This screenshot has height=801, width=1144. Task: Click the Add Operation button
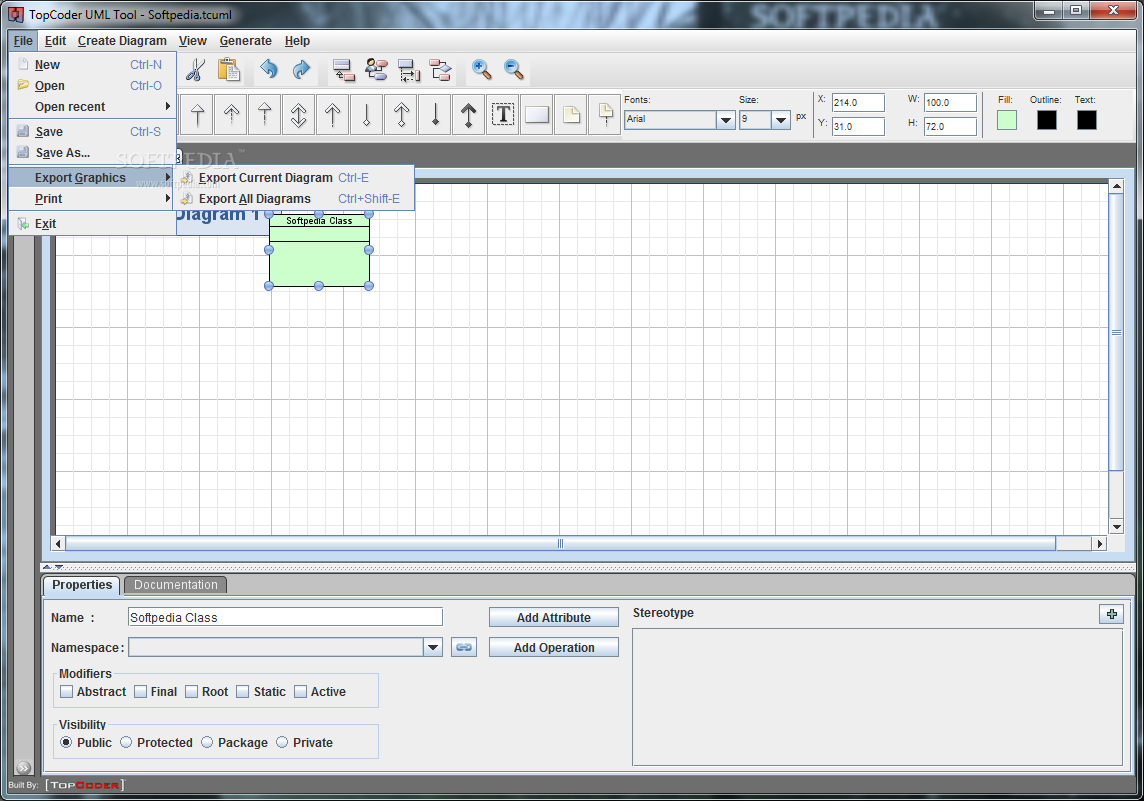tap(554, 647)
